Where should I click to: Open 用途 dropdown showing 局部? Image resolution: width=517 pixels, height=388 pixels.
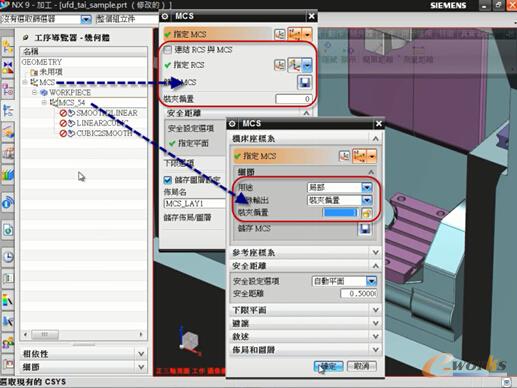367,187
